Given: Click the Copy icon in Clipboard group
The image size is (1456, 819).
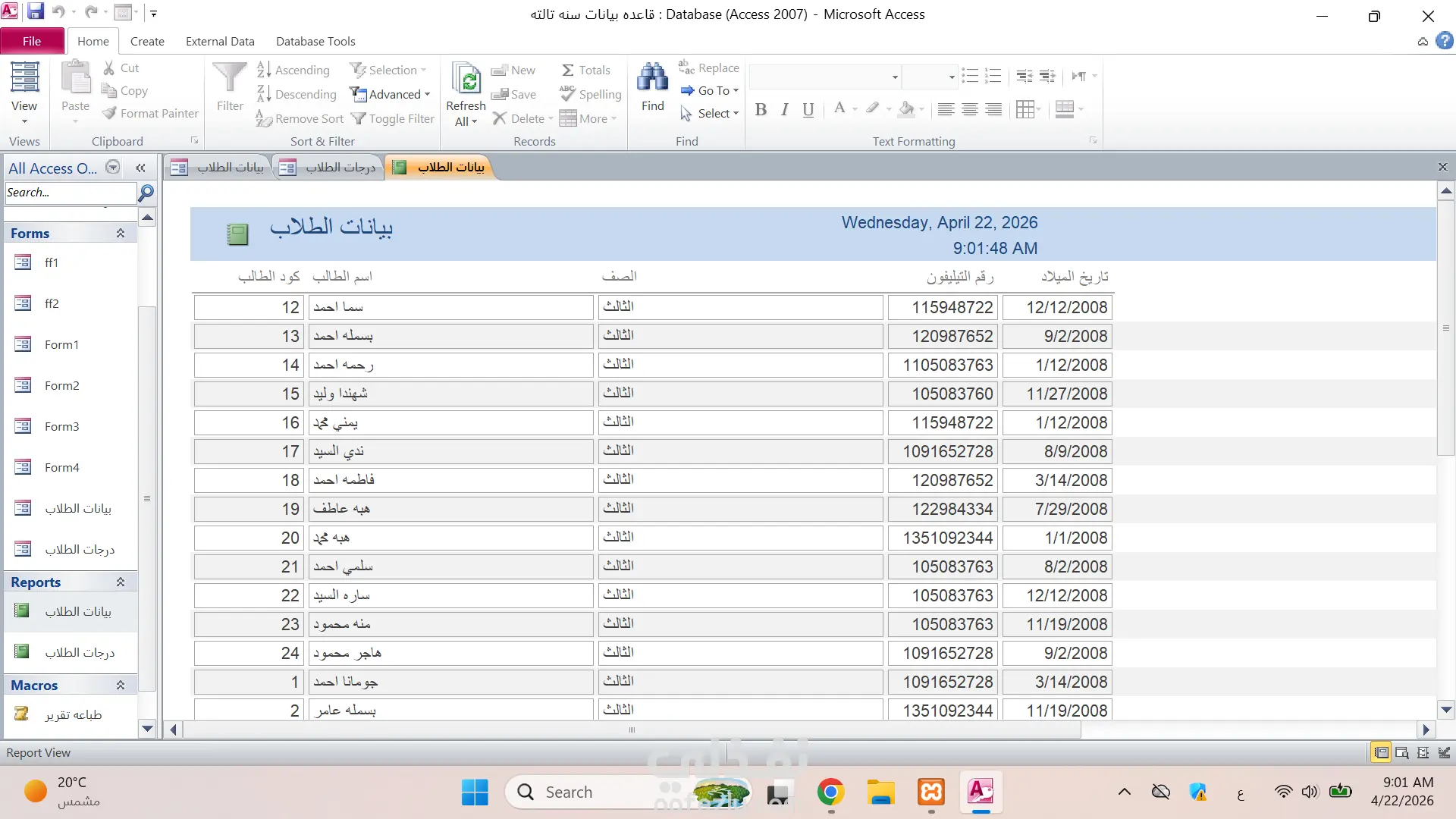Looking at the screenshot, I should click(109, 91).
